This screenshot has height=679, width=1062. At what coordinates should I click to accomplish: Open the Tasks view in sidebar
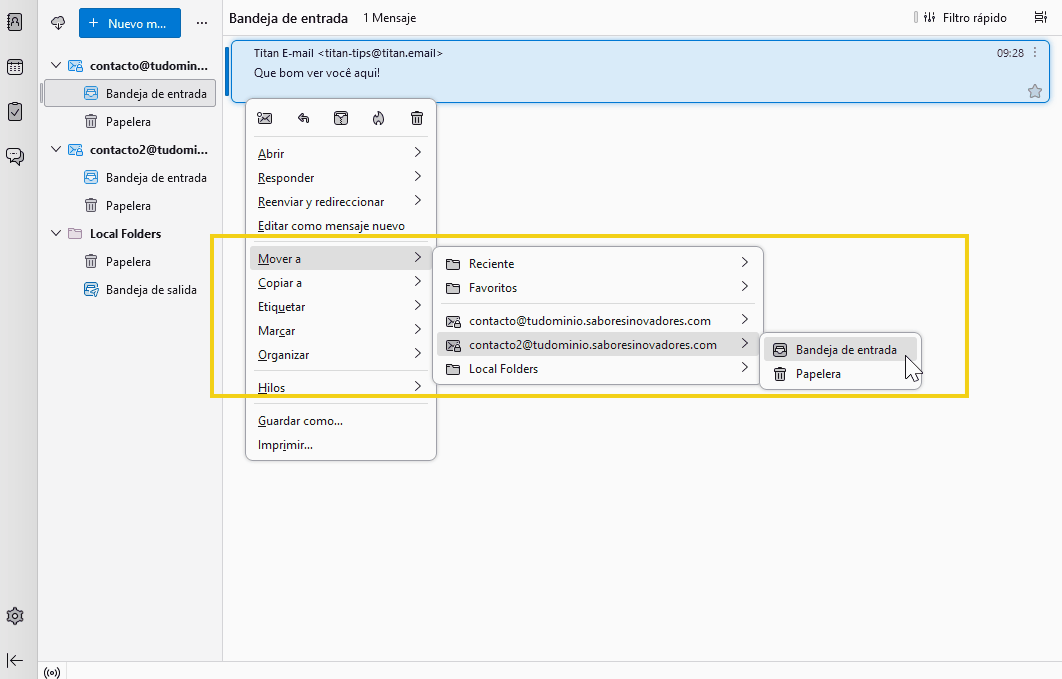click(15, 111)
